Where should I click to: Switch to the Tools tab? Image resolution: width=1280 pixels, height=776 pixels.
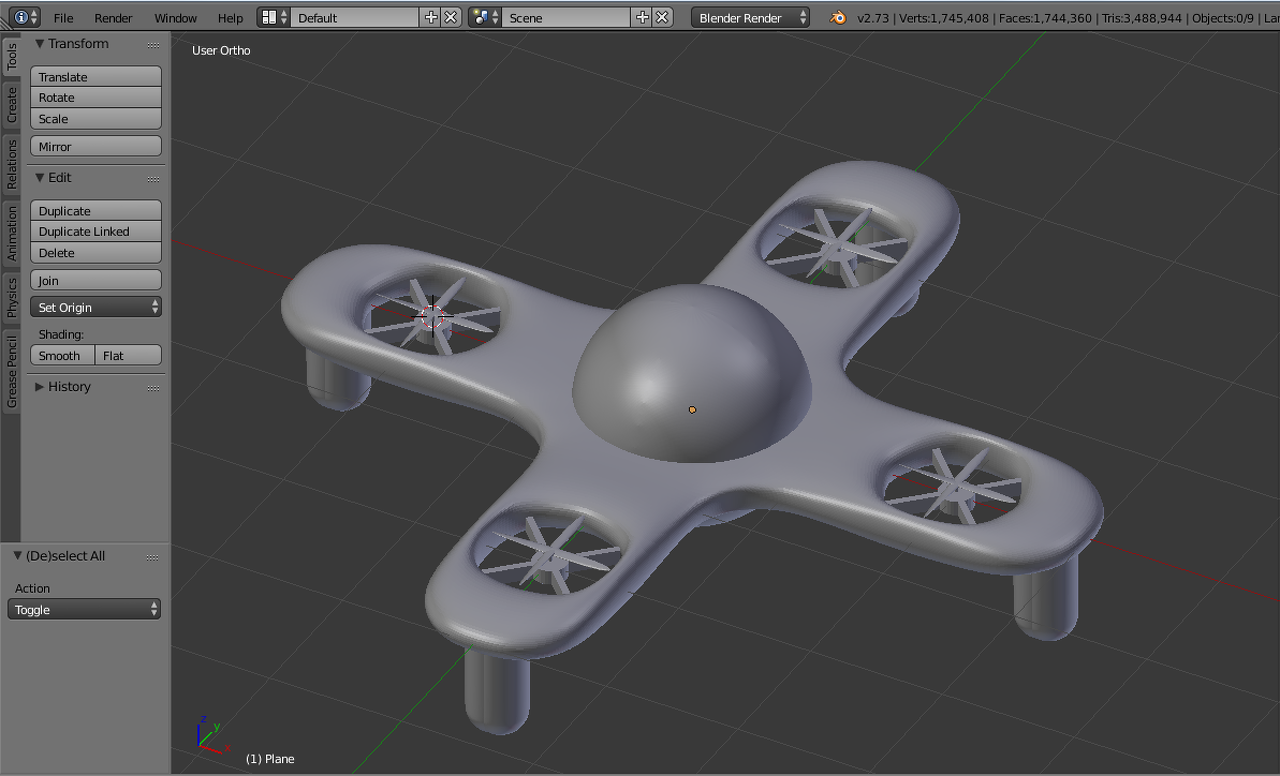[12, 57]
